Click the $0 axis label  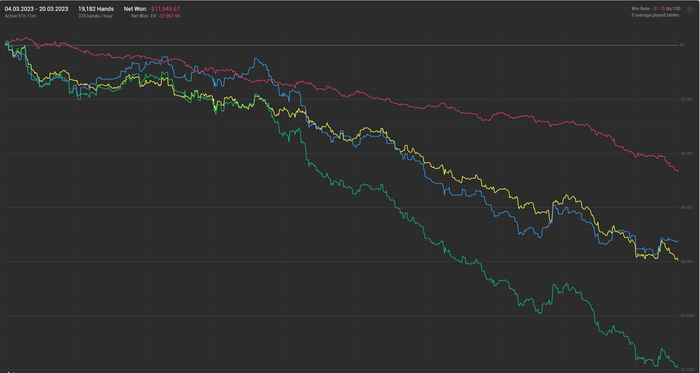(x=682, y=45)
